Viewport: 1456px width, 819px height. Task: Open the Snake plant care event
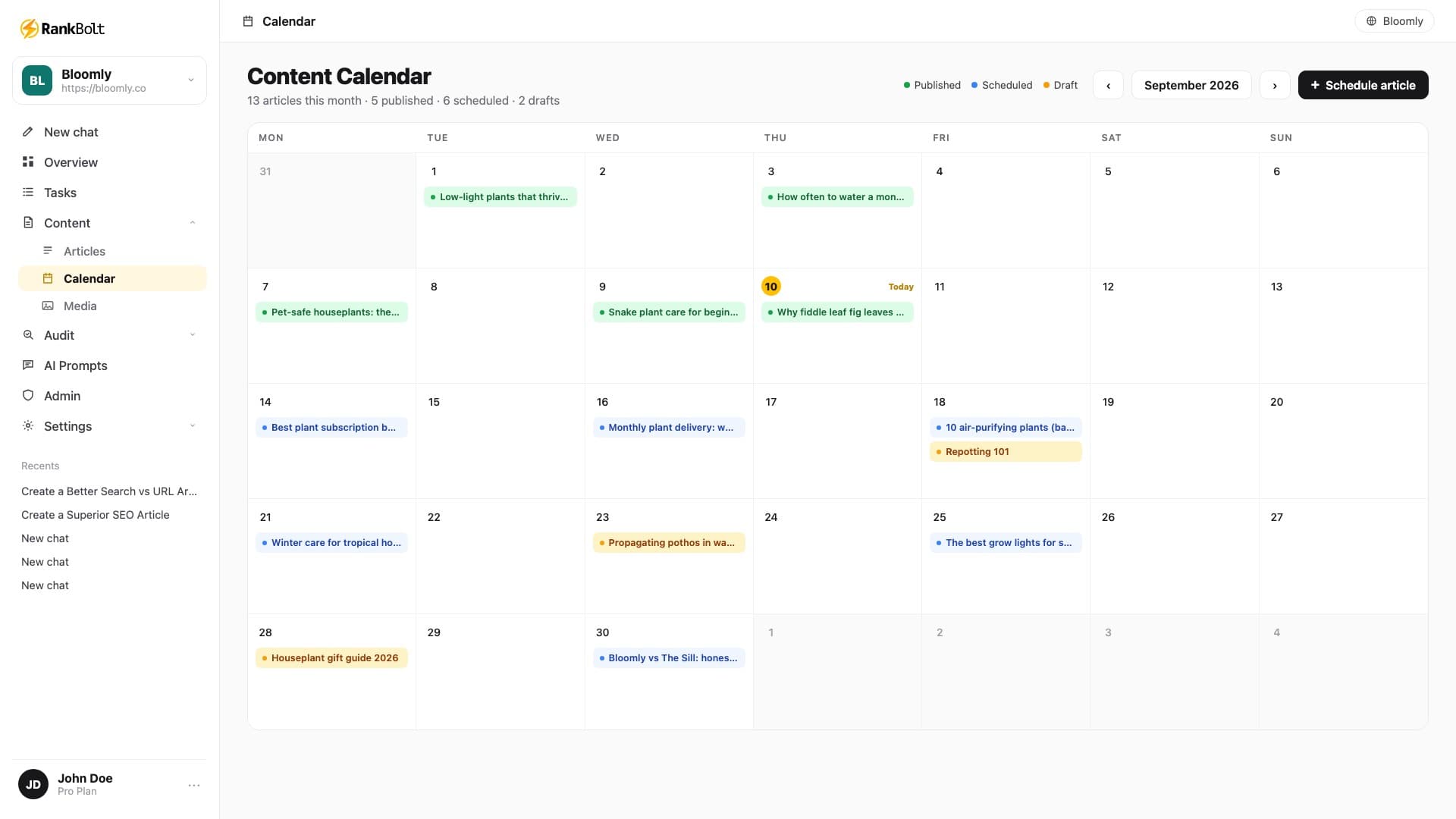[x=669, y=312]
